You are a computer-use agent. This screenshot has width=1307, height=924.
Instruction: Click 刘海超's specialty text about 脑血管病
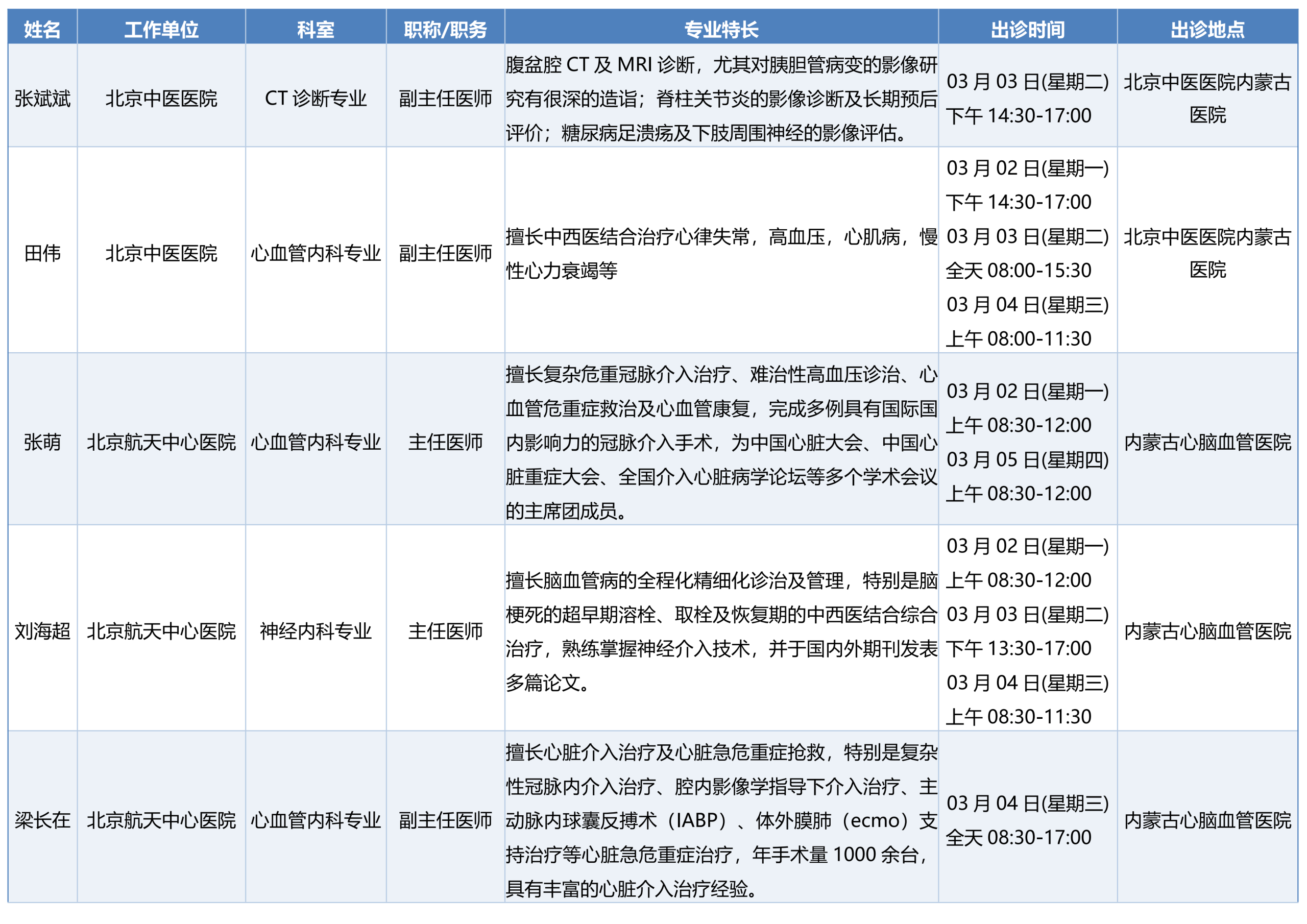click(721, 631)
